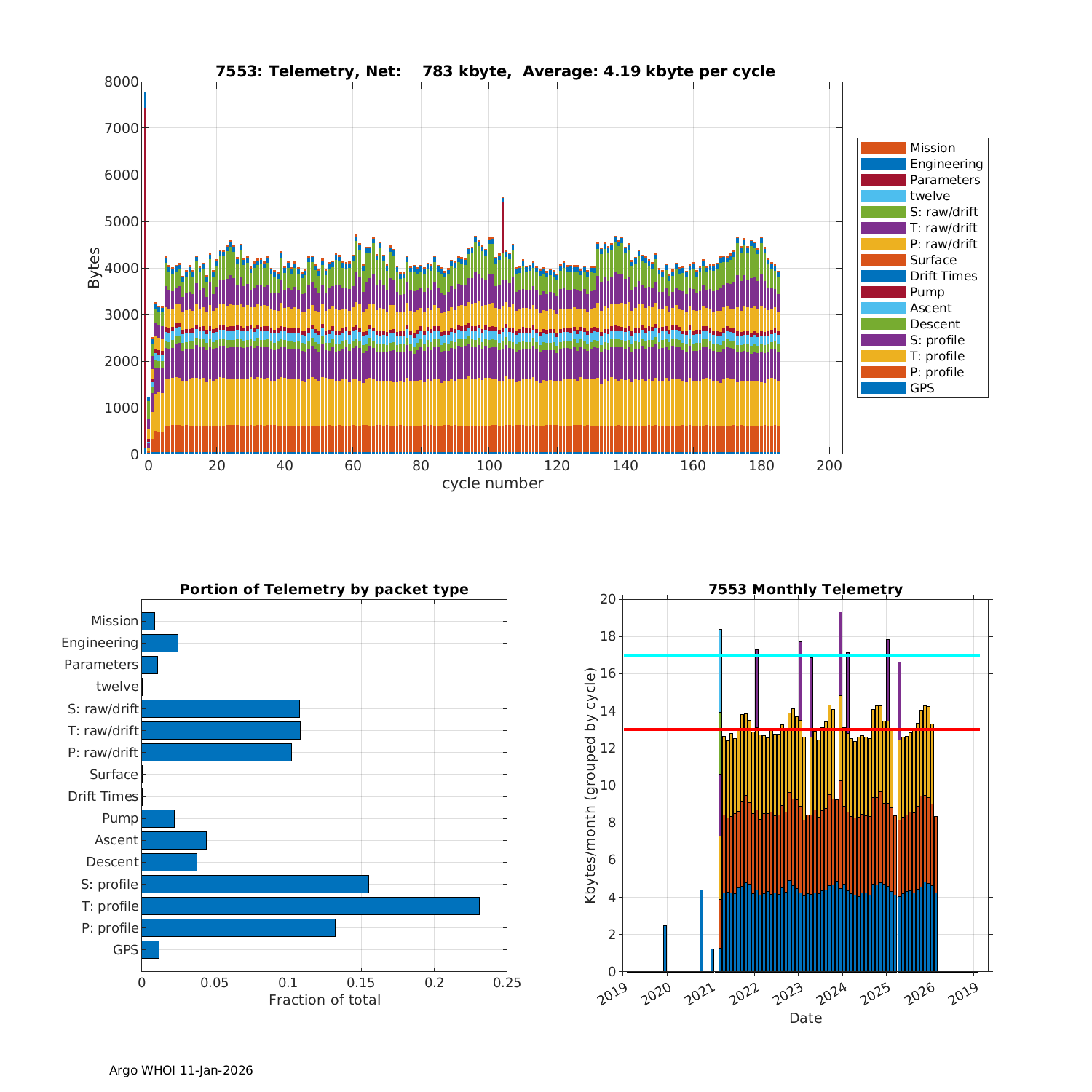This screenshot has width=1092, height=1092.
Task: Select the 'cycle number' x-axis label
Action: [492, 483]
